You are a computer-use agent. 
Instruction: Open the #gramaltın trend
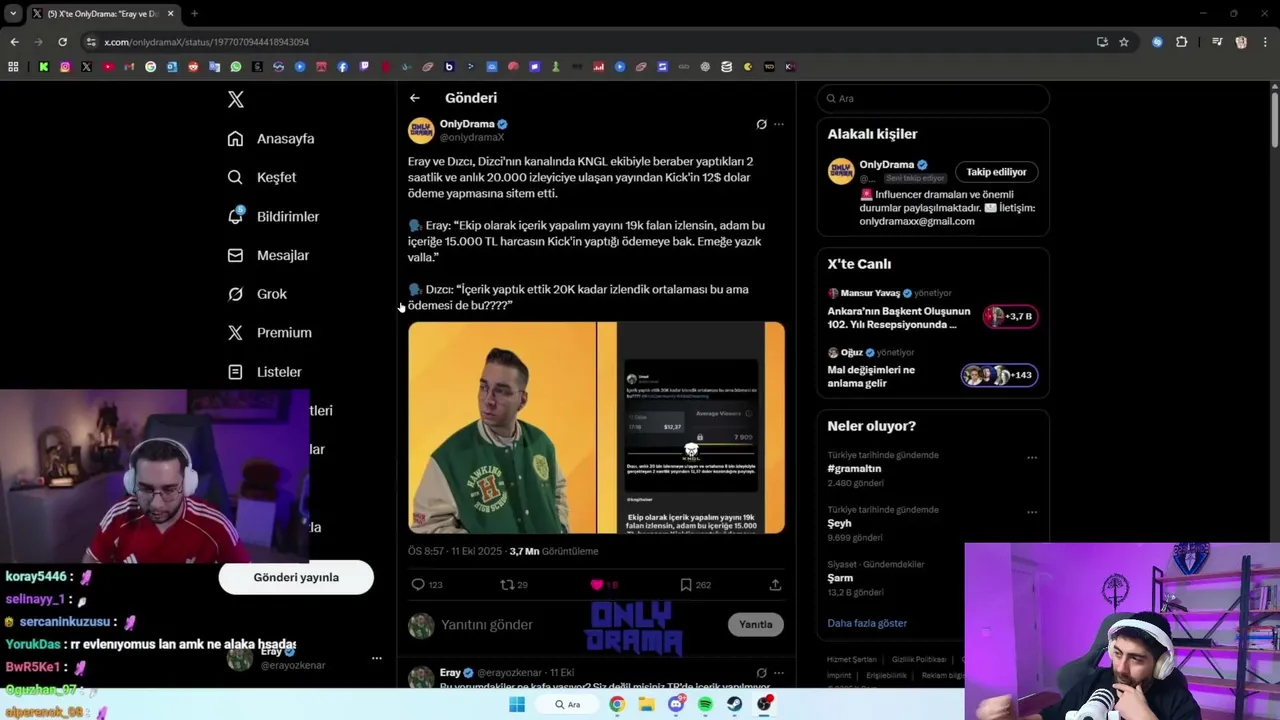click(854, 469)
